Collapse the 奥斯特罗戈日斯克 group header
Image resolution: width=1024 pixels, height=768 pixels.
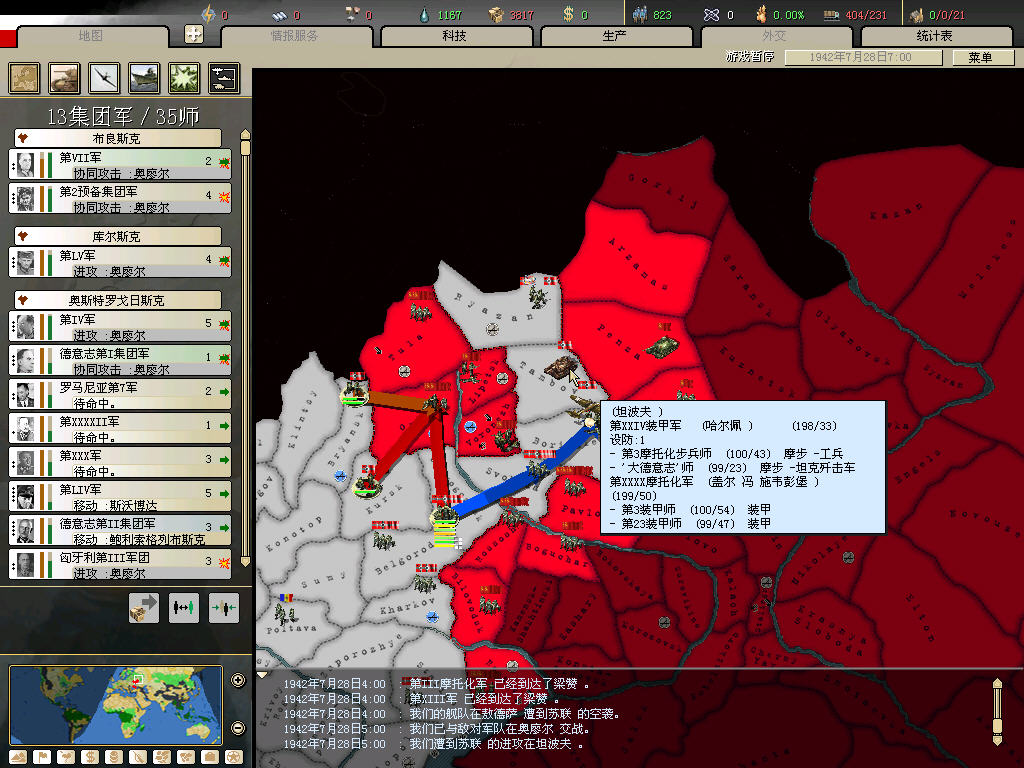[x=118, y=300]
